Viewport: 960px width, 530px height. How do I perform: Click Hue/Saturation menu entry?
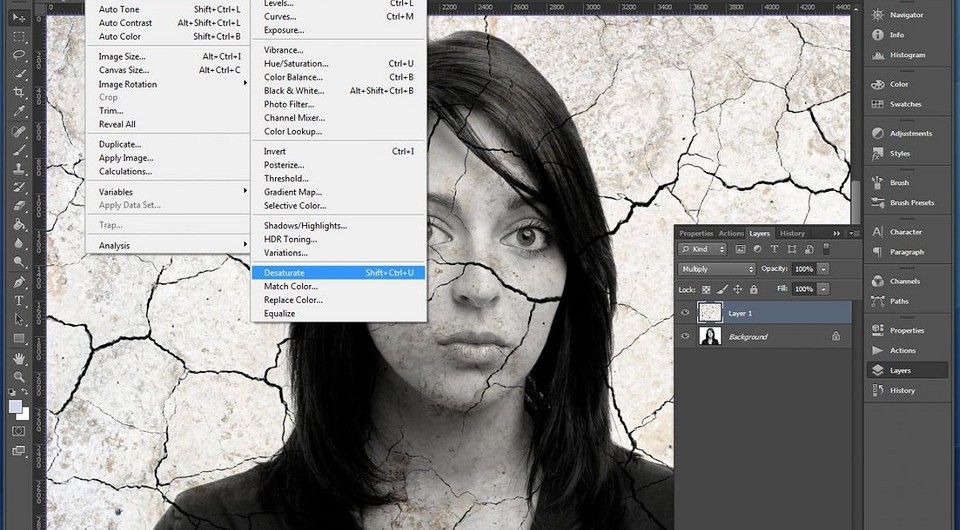[296, 64]
